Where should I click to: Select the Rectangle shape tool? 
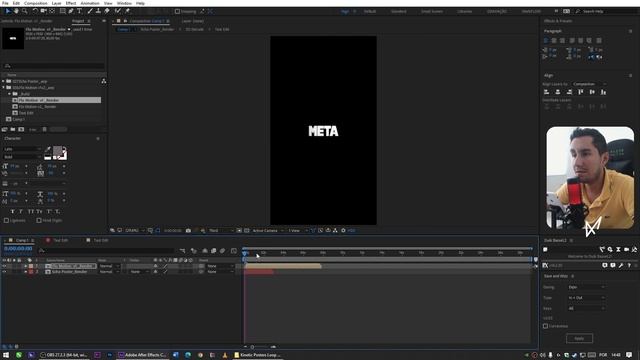pos(62,11)
